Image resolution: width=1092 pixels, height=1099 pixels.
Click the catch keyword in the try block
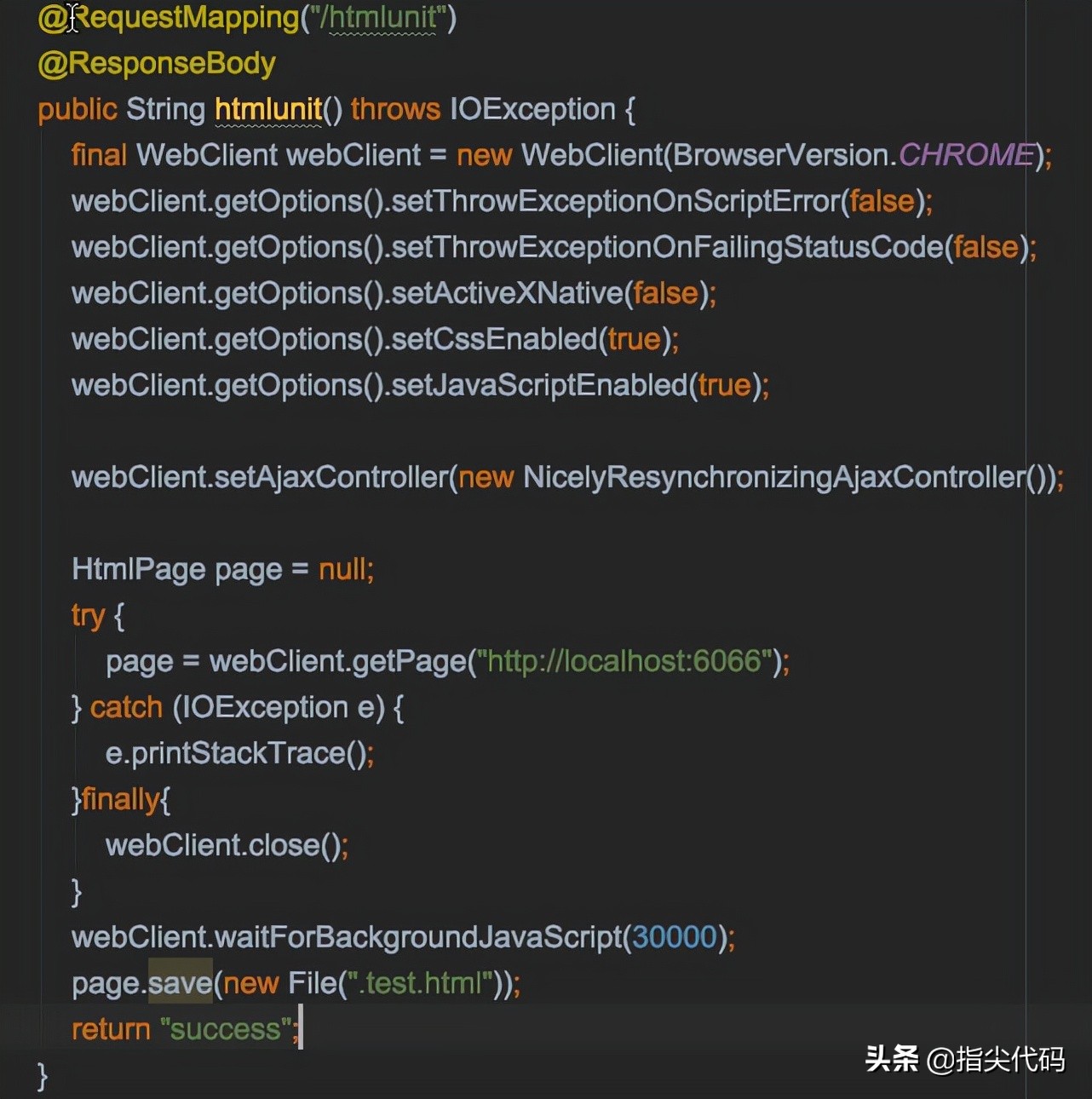pyautogui.click(x=126, y=707)
